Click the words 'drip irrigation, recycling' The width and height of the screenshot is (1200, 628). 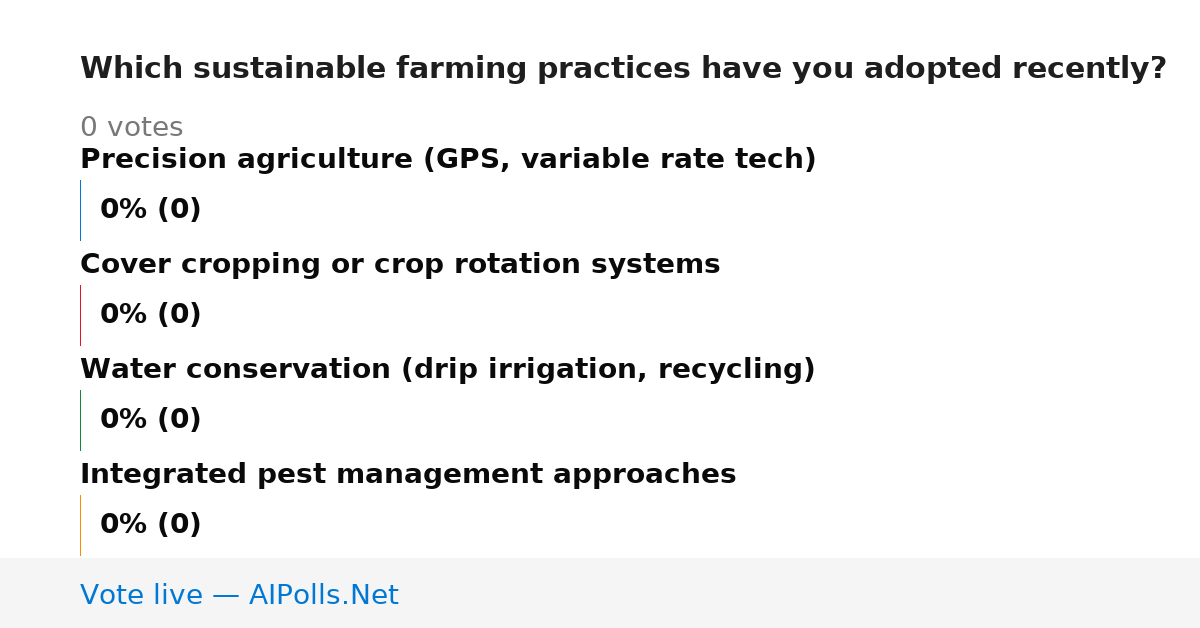(x=608, y=370)
